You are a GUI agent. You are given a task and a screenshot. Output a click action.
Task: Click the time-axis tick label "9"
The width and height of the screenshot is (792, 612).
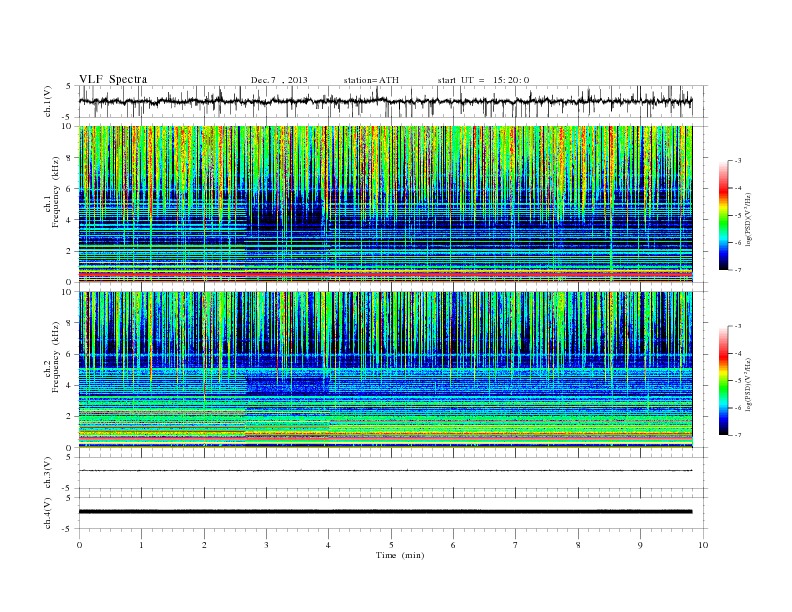pyautogui.click(x=640, y=545)
